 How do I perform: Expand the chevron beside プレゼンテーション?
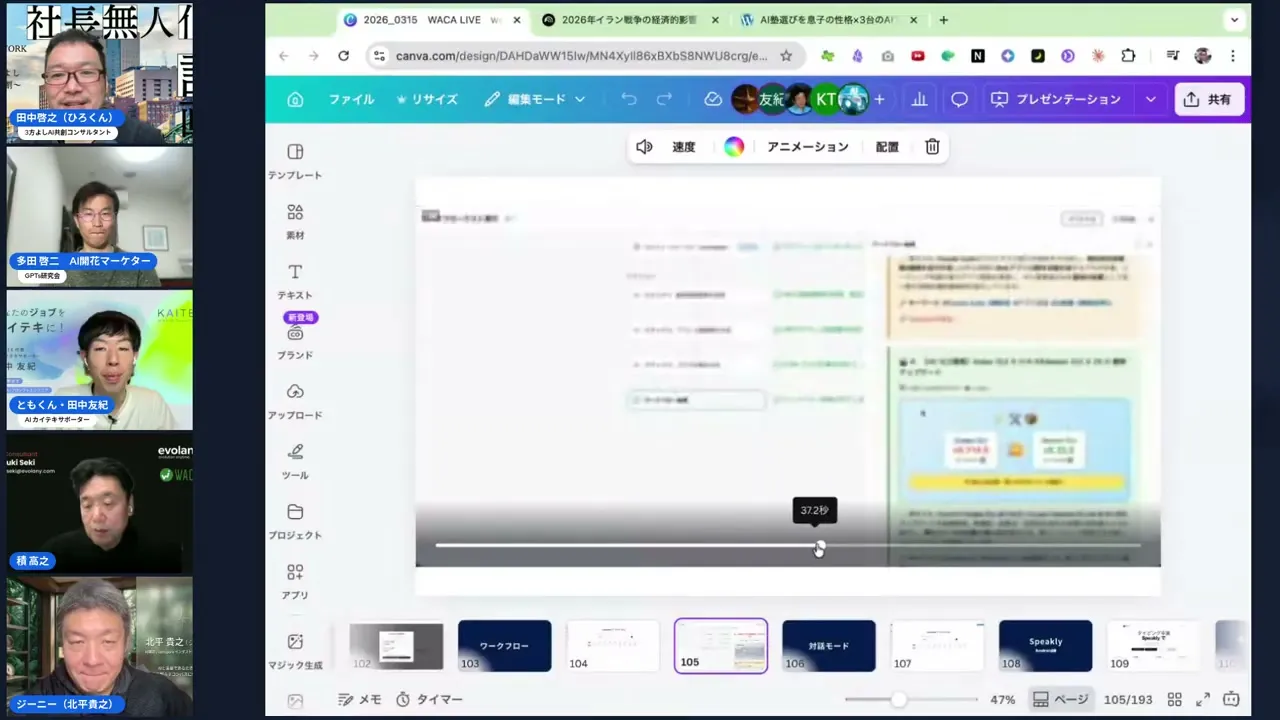tap(1150, 99)
